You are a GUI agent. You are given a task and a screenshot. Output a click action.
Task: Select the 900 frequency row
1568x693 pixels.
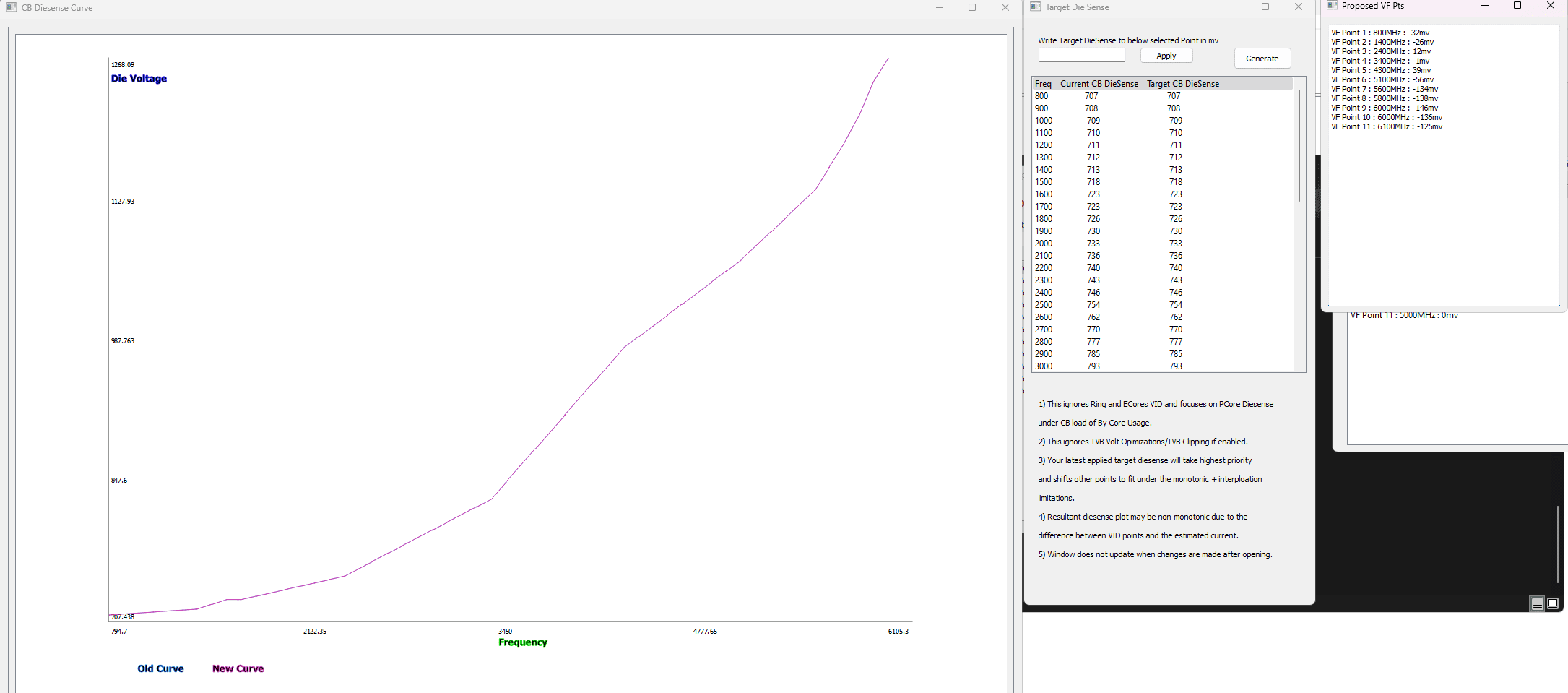pos(1163,108)
